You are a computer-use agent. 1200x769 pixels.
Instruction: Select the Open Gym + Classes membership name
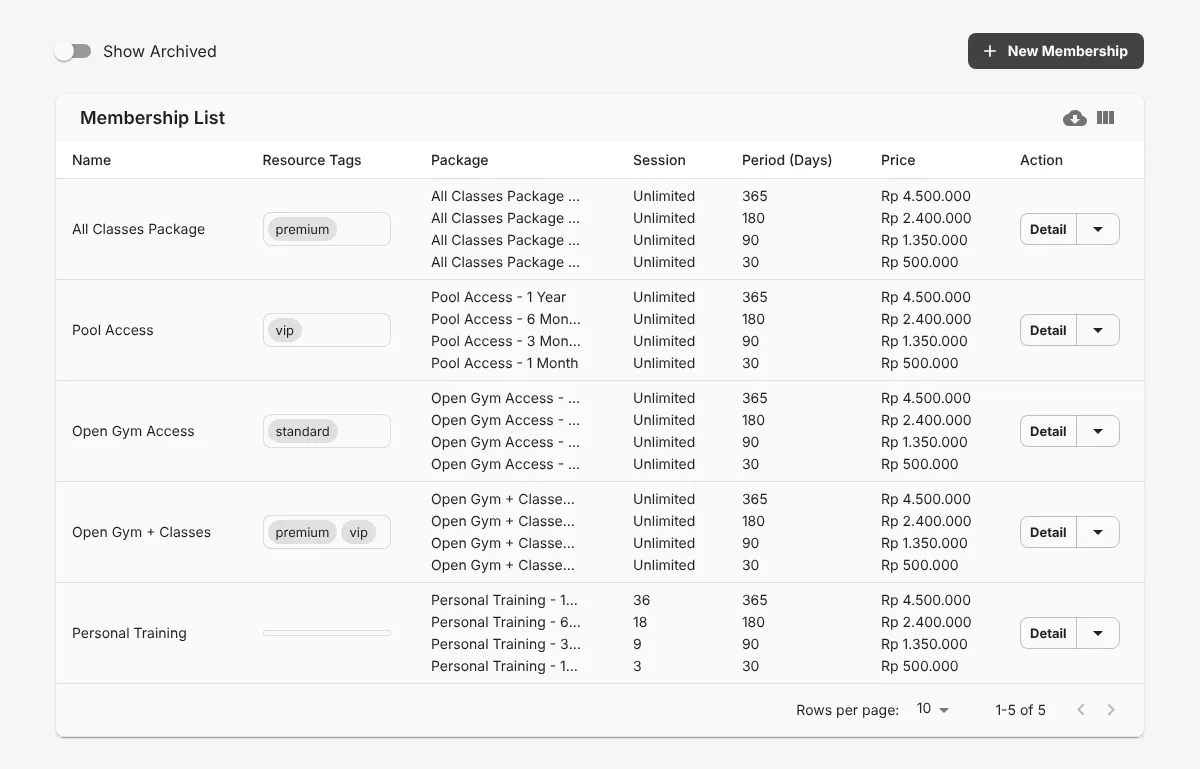141,532
